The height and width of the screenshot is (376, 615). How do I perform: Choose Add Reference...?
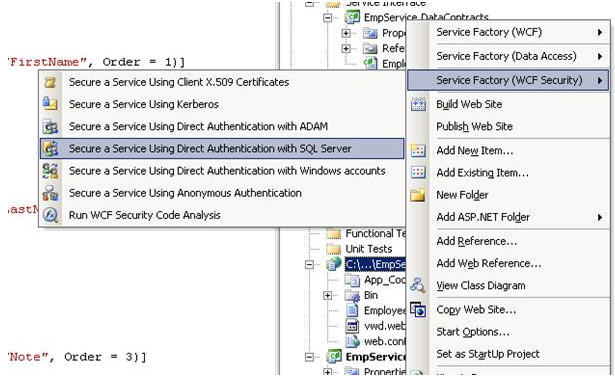[x=508, y=241]
